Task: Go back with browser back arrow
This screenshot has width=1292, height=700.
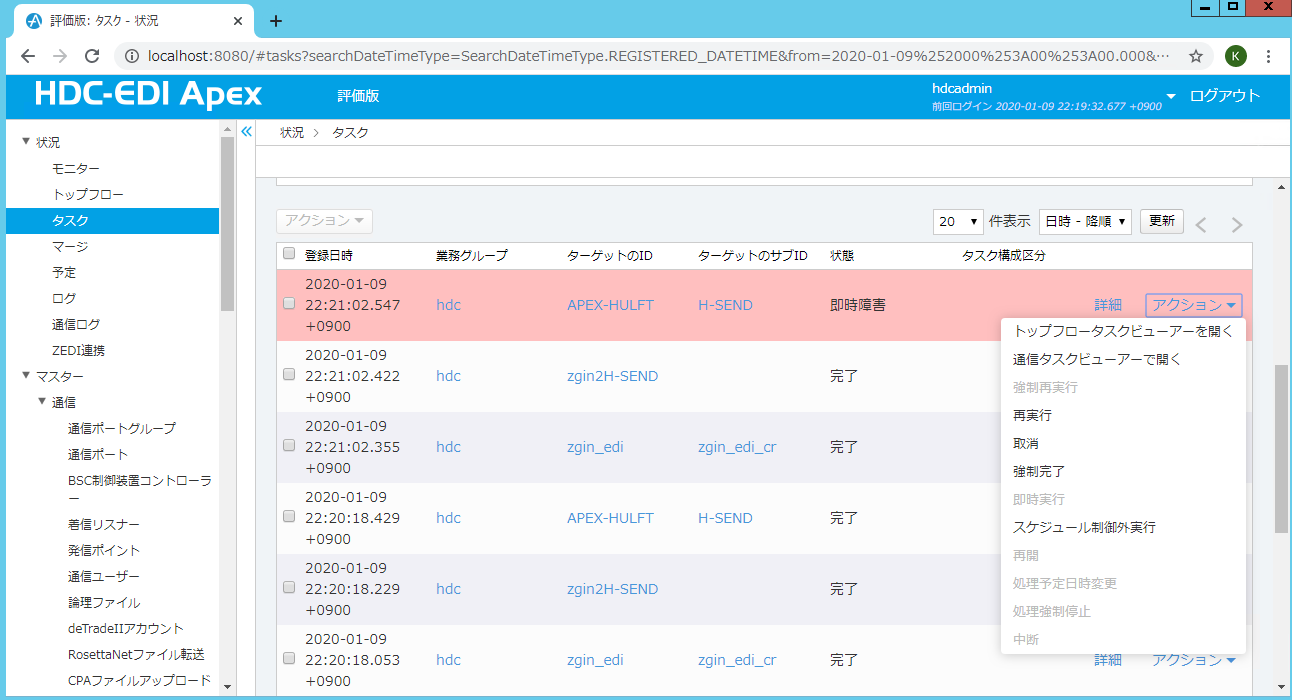Action: click(x=28, y=56)
